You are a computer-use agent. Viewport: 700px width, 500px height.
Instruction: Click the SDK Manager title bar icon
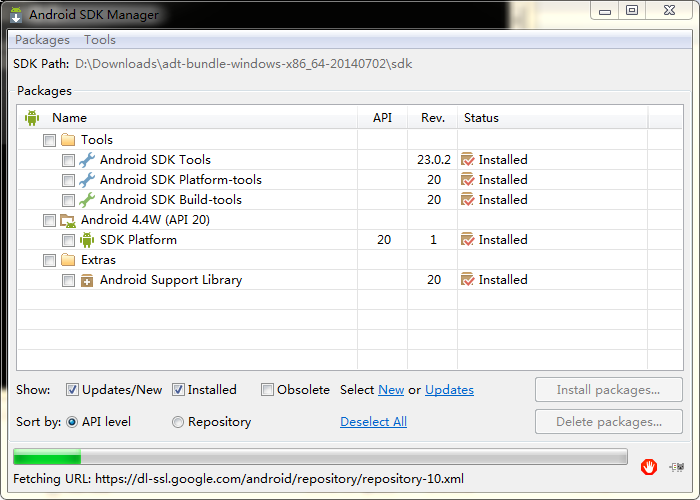[x=16, y=14]
